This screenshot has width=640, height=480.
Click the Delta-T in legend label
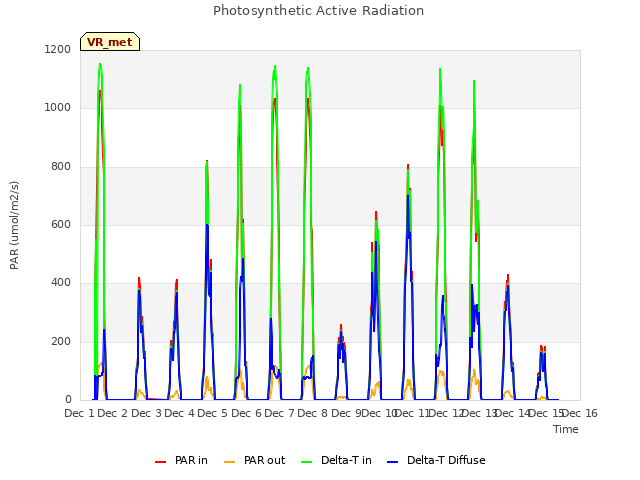pos(346,460)
